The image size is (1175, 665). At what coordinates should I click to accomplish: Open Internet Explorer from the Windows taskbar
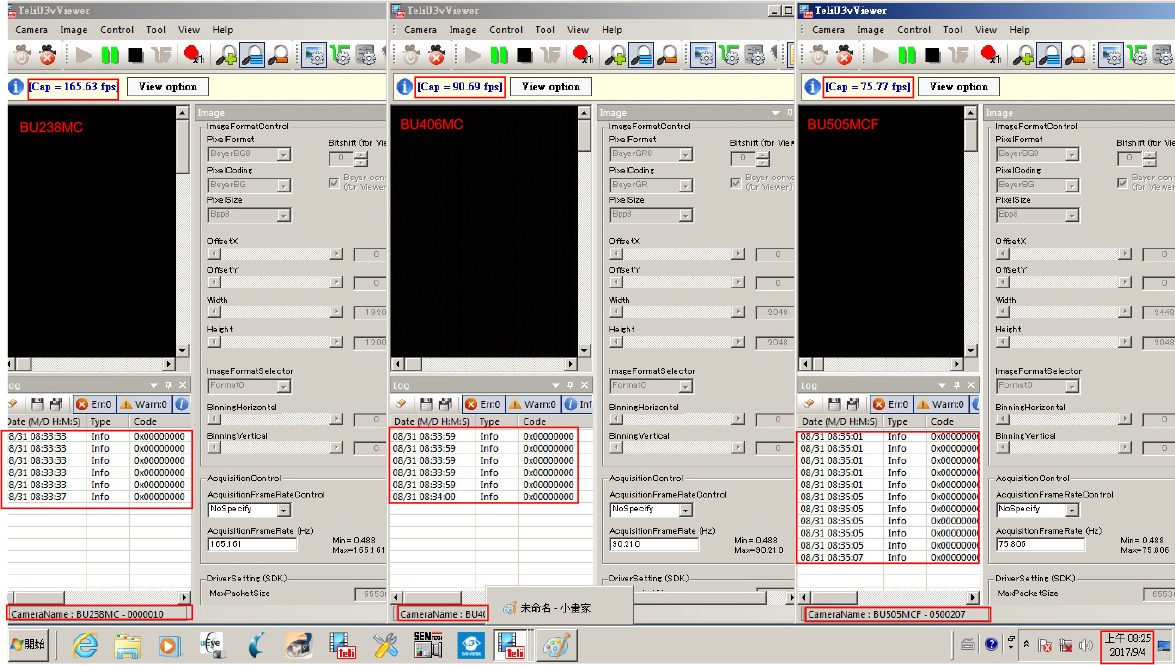click(x=86, y=646)
